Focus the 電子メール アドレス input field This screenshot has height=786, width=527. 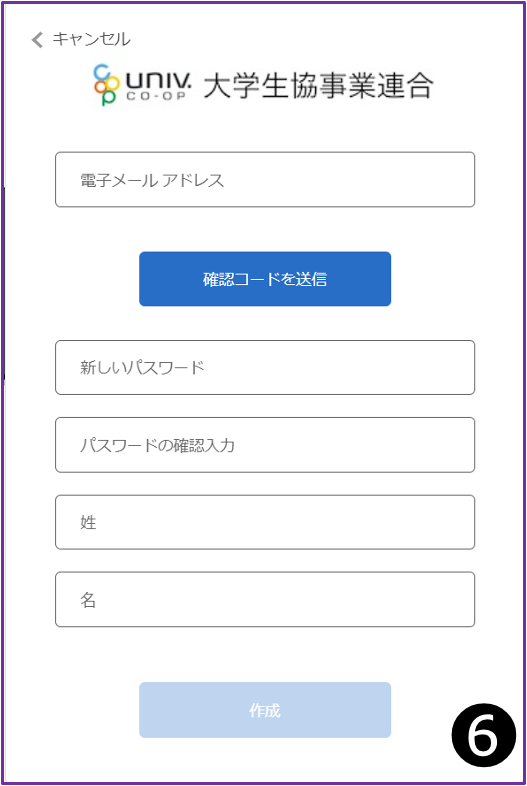pos(265,179)
